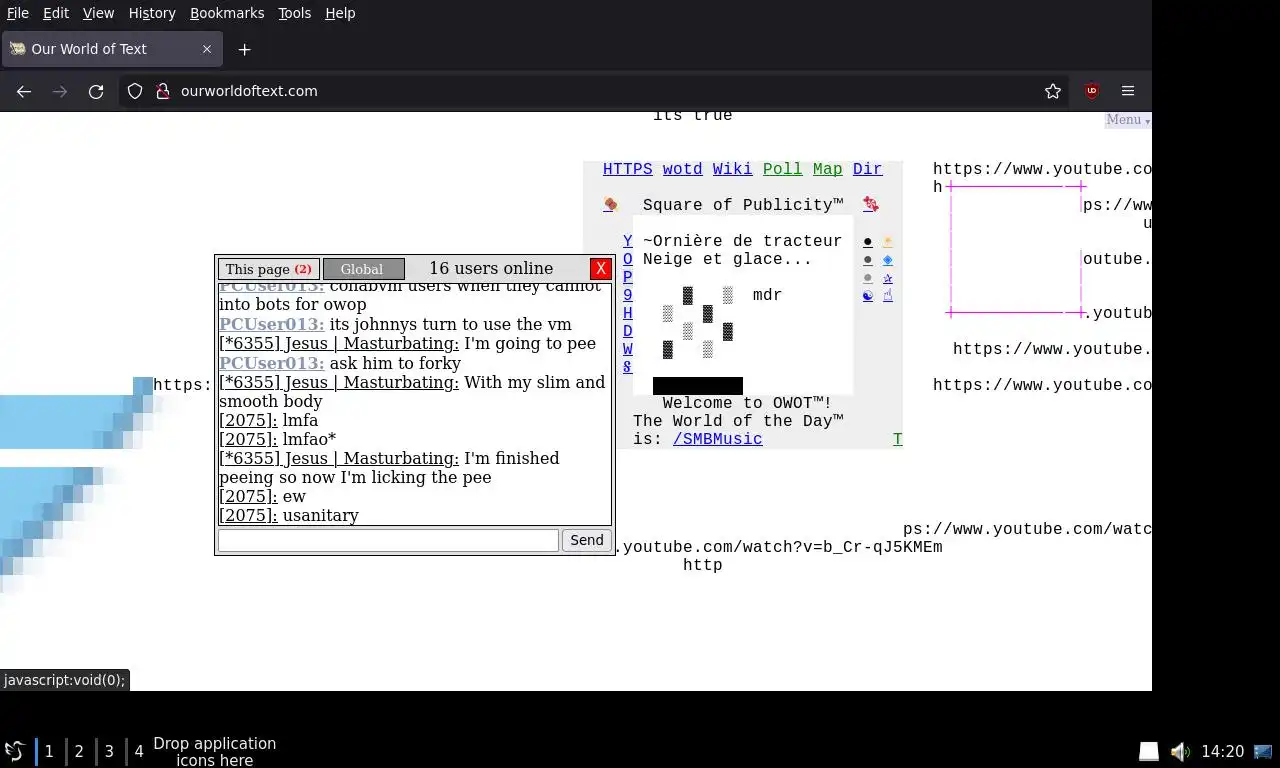Focus the chat message input field
Viewport: 1280px width, 768px height.
pyautogui.click(x=388, y=540)
